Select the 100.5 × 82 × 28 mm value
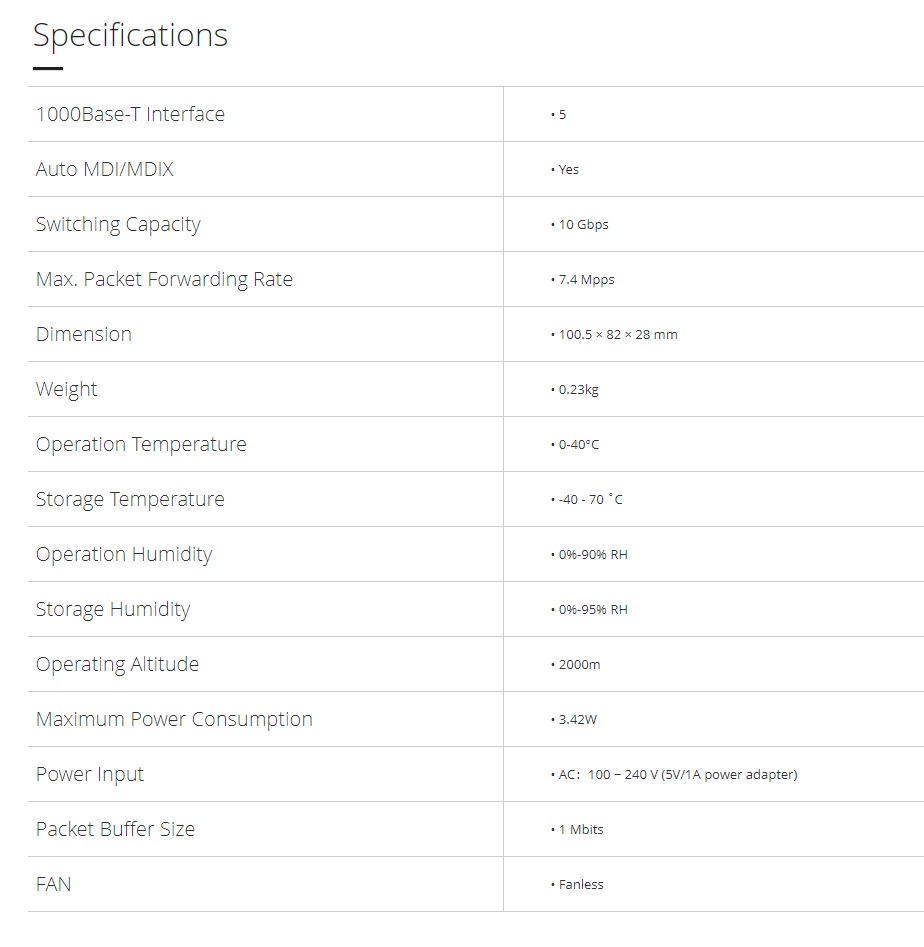The image size is (924, 947). tap(617, 335)
